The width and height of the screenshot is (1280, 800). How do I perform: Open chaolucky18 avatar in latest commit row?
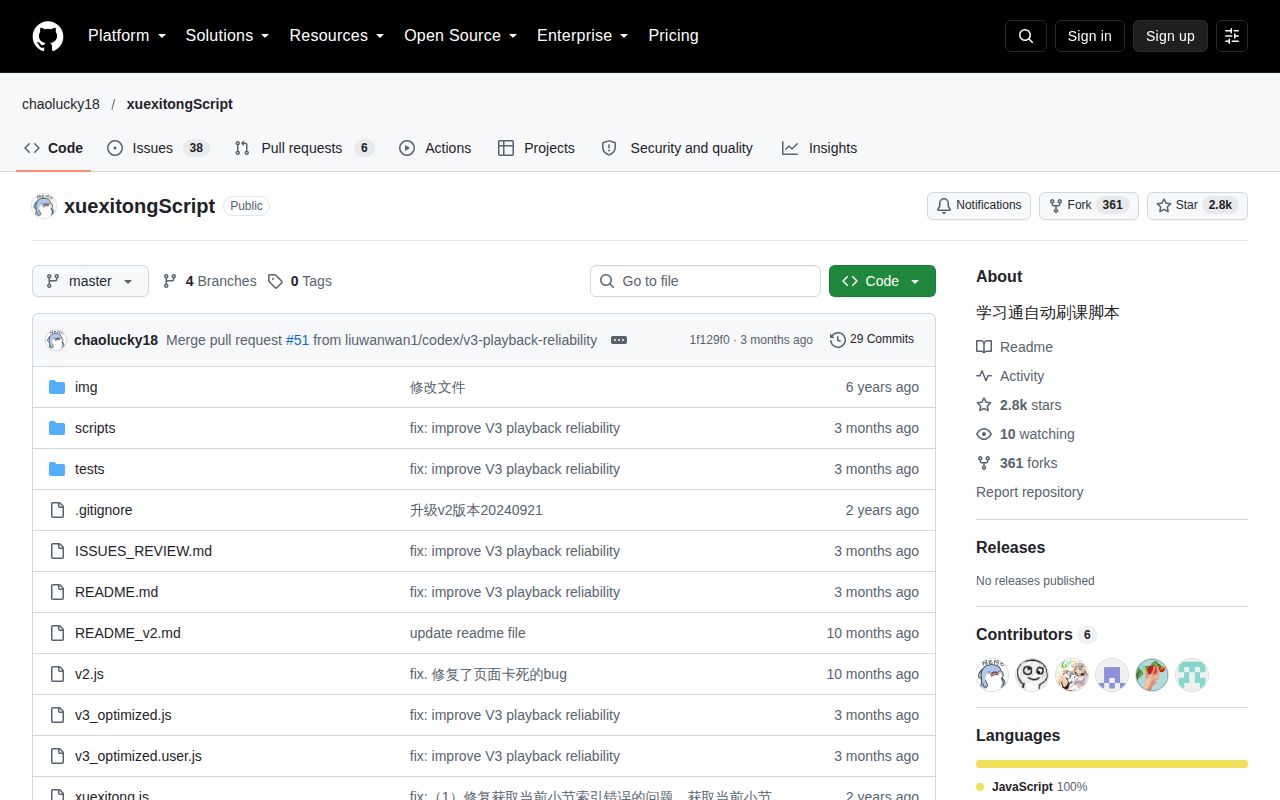coord(56,340)
